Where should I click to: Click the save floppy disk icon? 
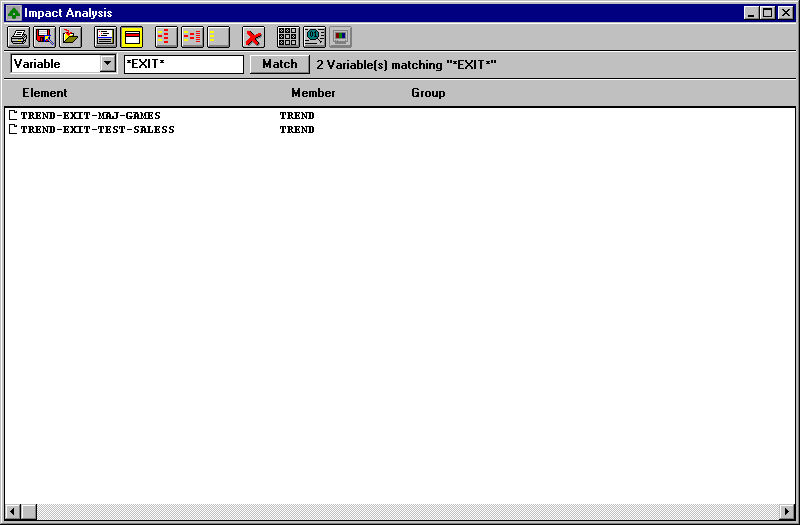(x=44, y=38)
